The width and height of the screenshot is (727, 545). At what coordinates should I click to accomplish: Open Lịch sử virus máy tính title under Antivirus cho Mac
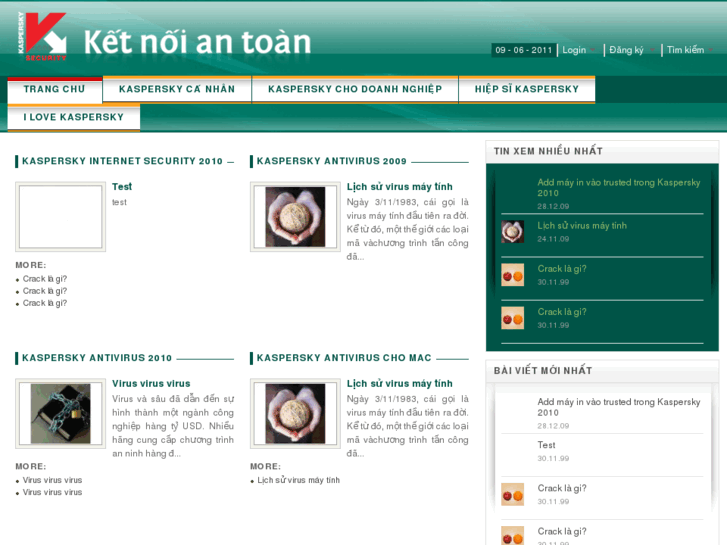click(400, 384)
